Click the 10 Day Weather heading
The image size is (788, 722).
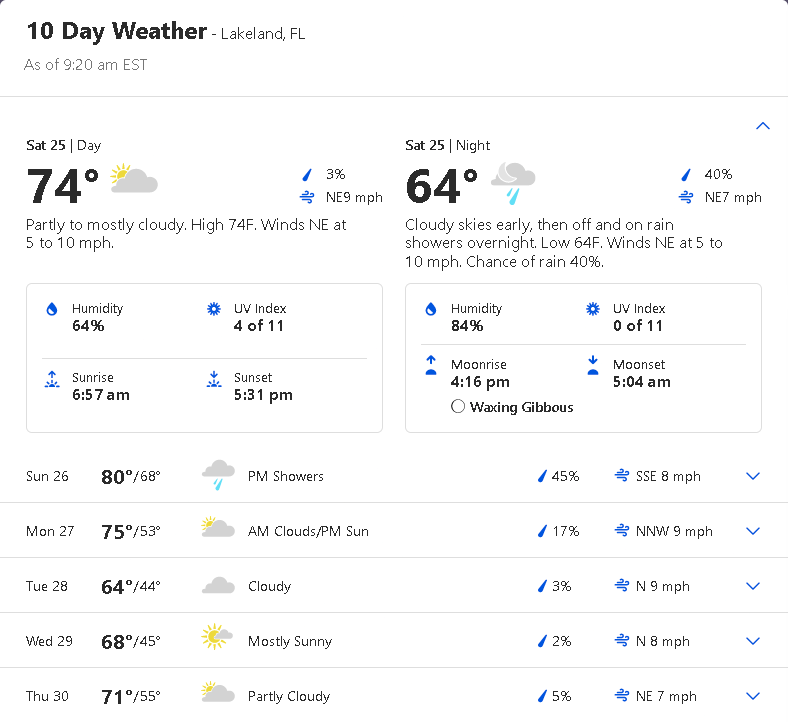[116, 32]
